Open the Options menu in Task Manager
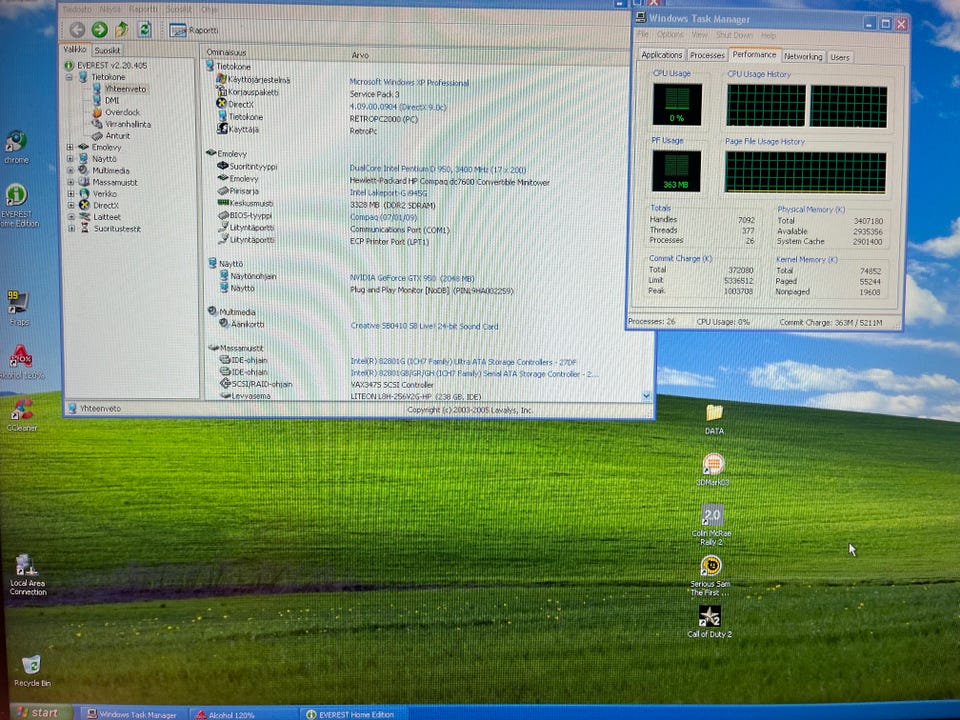Image resolution: width=960 pixels, height=720 pixels. pyautogui.click(x=670, y=35)
